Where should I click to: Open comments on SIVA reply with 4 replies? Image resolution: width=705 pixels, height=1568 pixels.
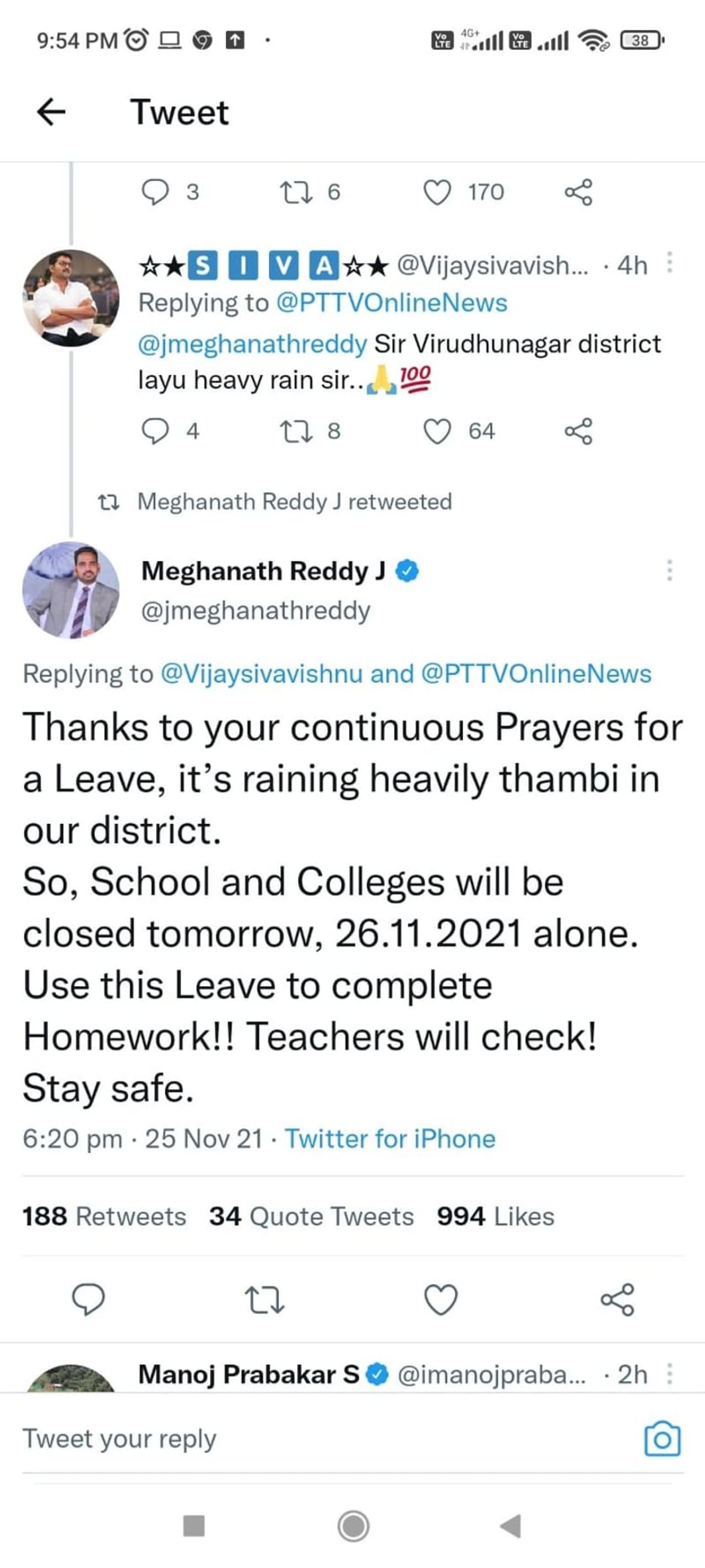[x=155, y=432]
